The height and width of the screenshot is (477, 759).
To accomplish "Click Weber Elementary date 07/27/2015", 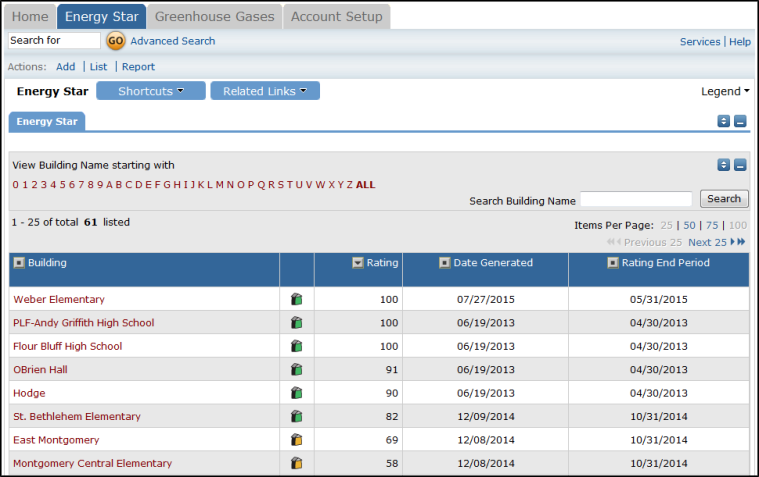I will click(x=486, y=299).
